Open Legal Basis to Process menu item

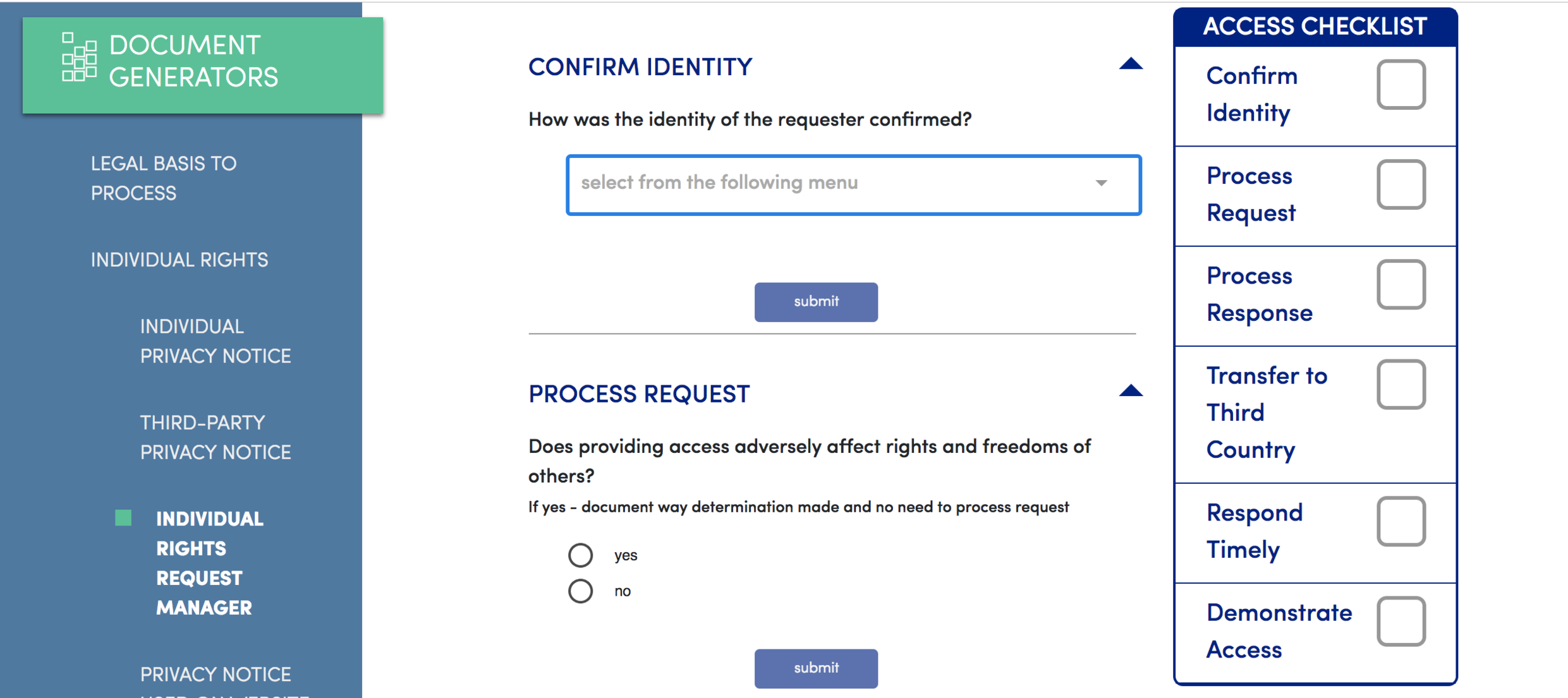(164, 178)
